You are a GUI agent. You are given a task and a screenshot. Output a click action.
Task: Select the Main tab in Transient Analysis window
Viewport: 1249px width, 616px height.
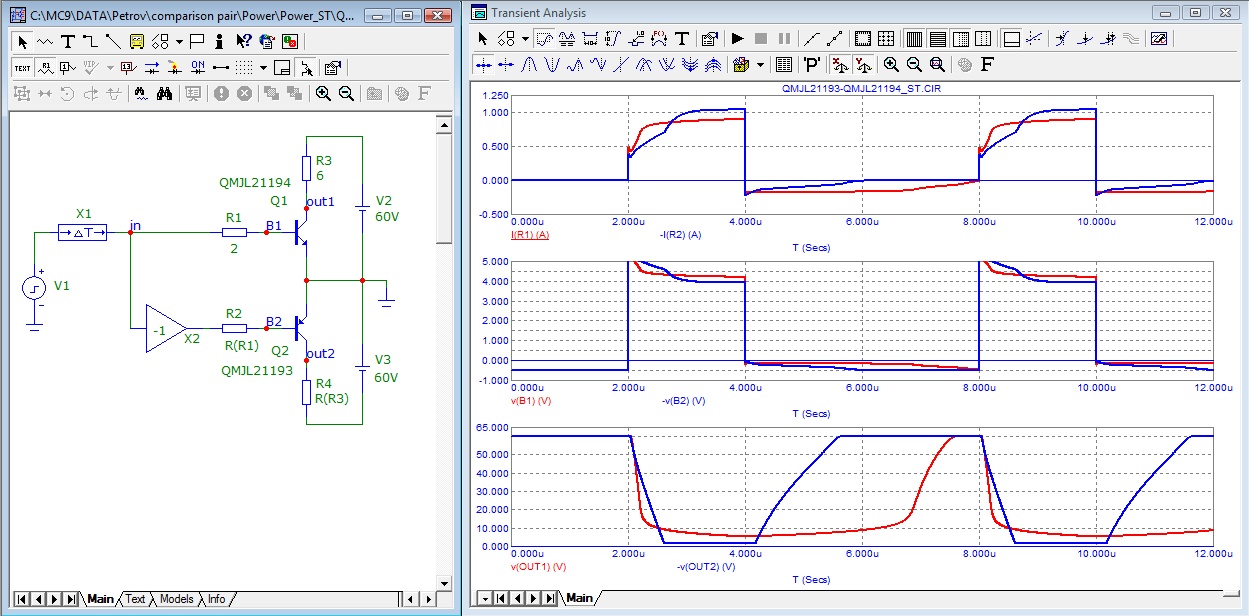coord(580,598)
